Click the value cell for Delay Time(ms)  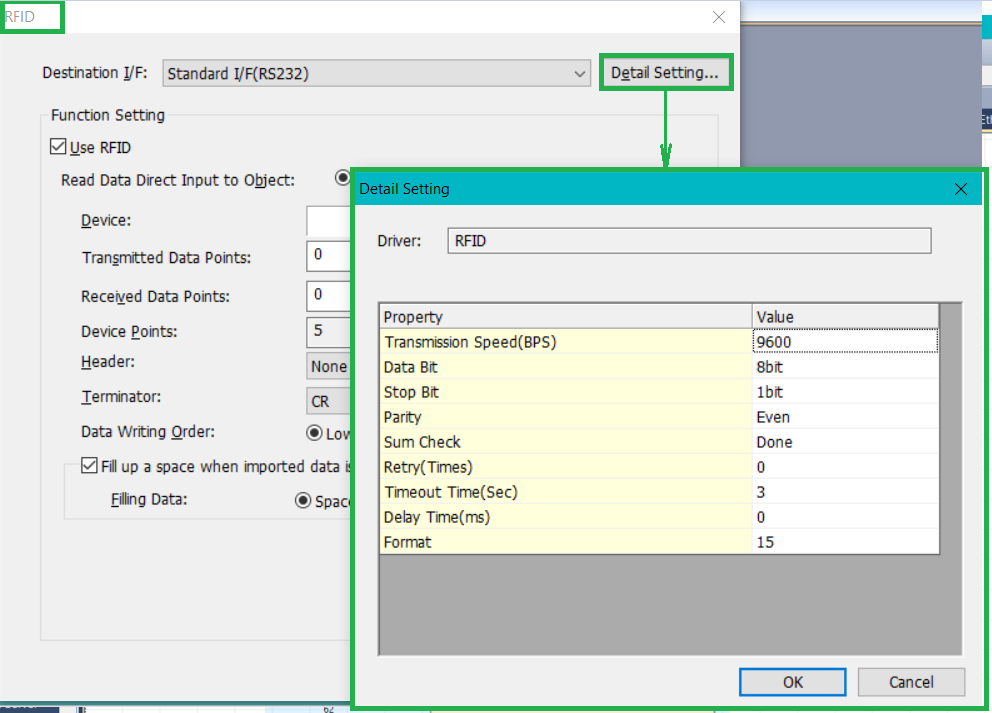(845, 517)
